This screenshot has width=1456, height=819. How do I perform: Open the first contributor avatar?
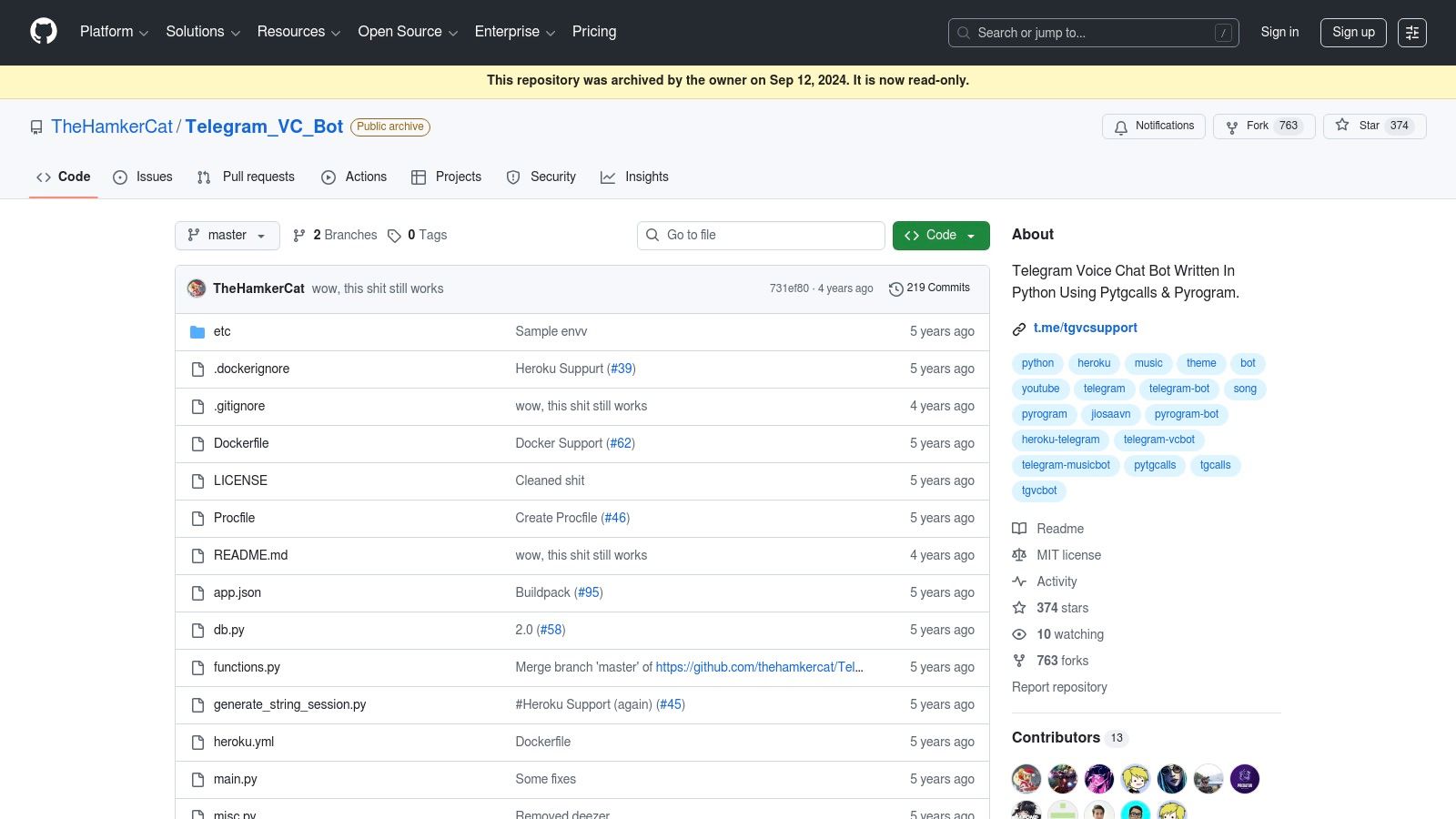(x=1026, y=779)
